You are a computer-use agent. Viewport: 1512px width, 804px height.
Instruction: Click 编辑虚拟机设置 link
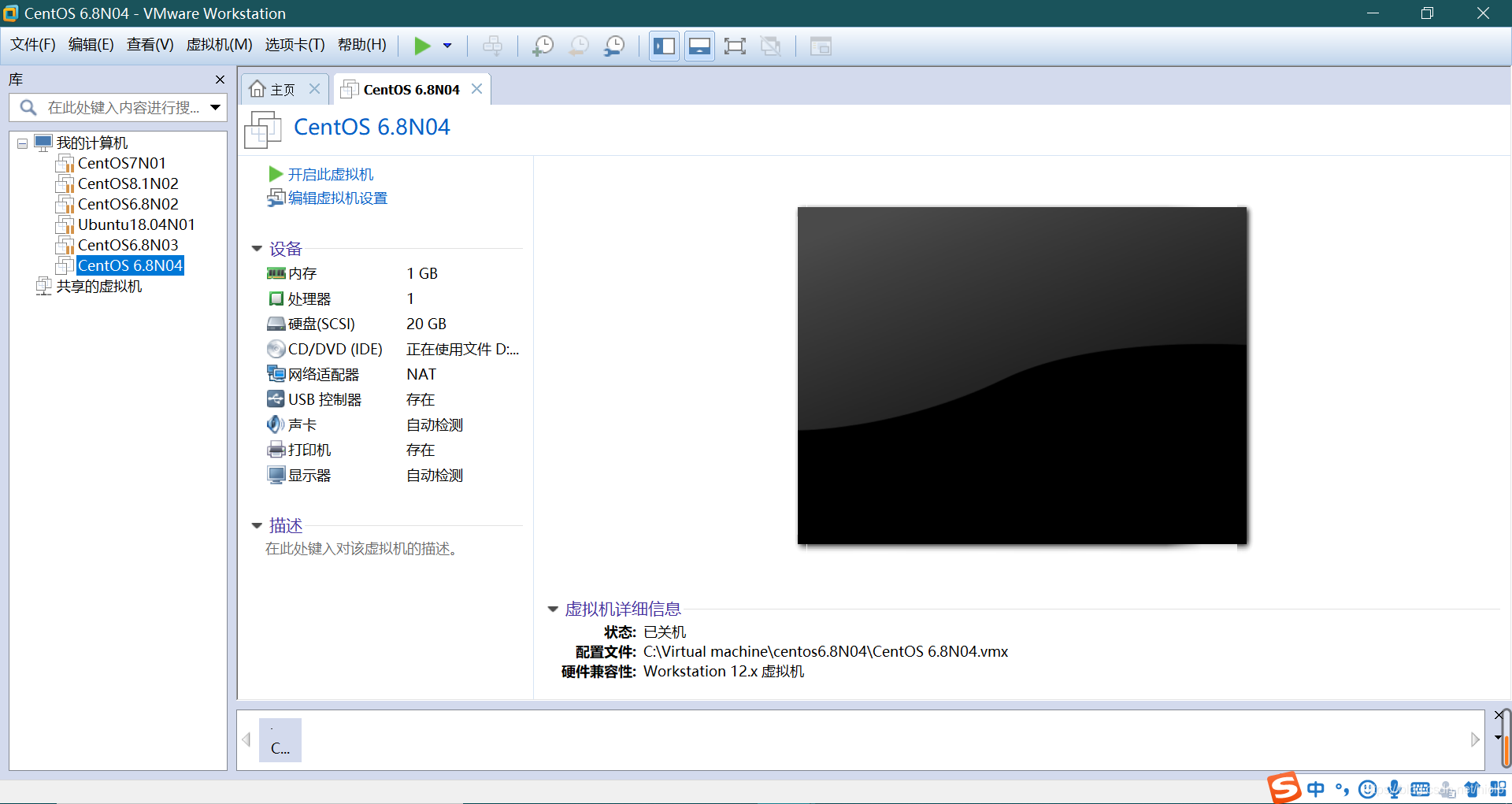337,198
